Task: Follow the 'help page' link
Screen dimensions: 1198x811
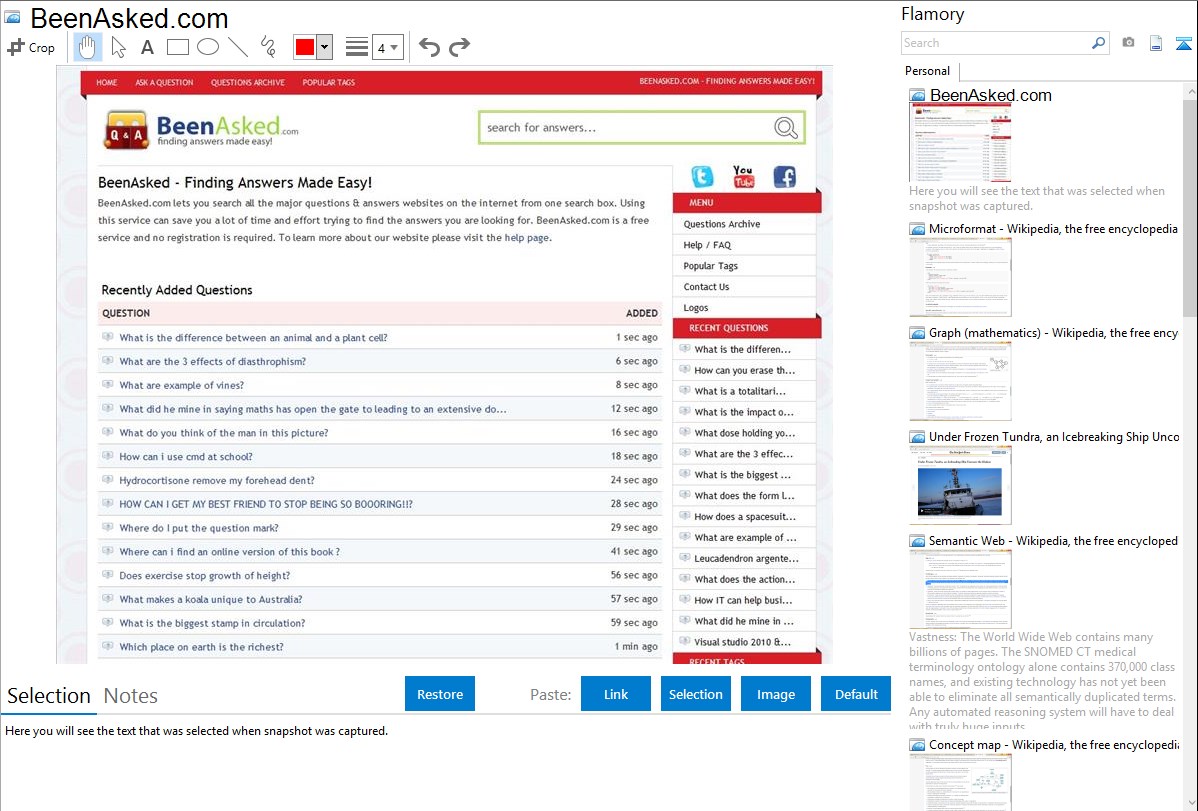Action: (x=526, y=238)
